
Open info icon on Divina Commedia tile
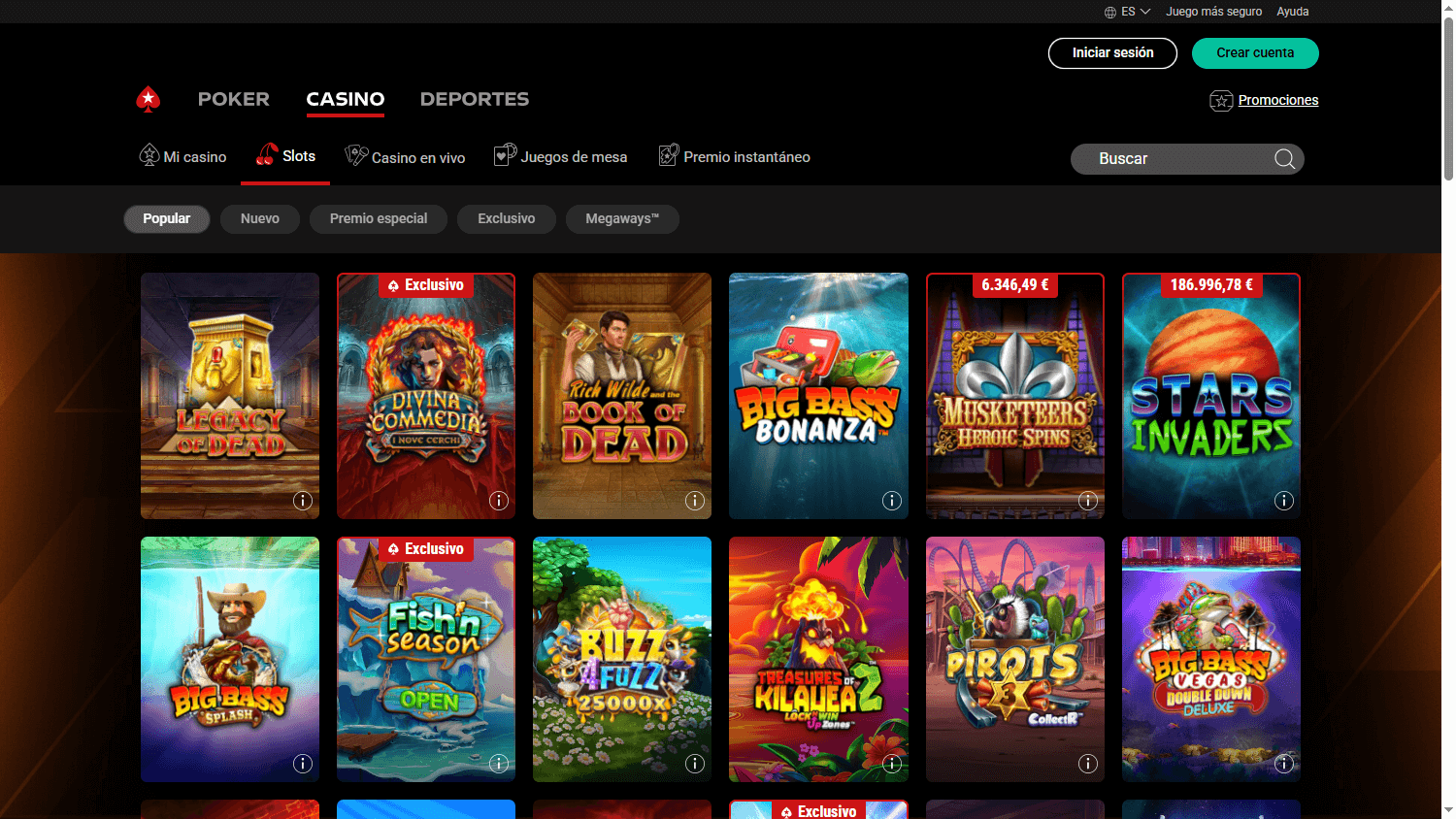(x=499, y=501)
